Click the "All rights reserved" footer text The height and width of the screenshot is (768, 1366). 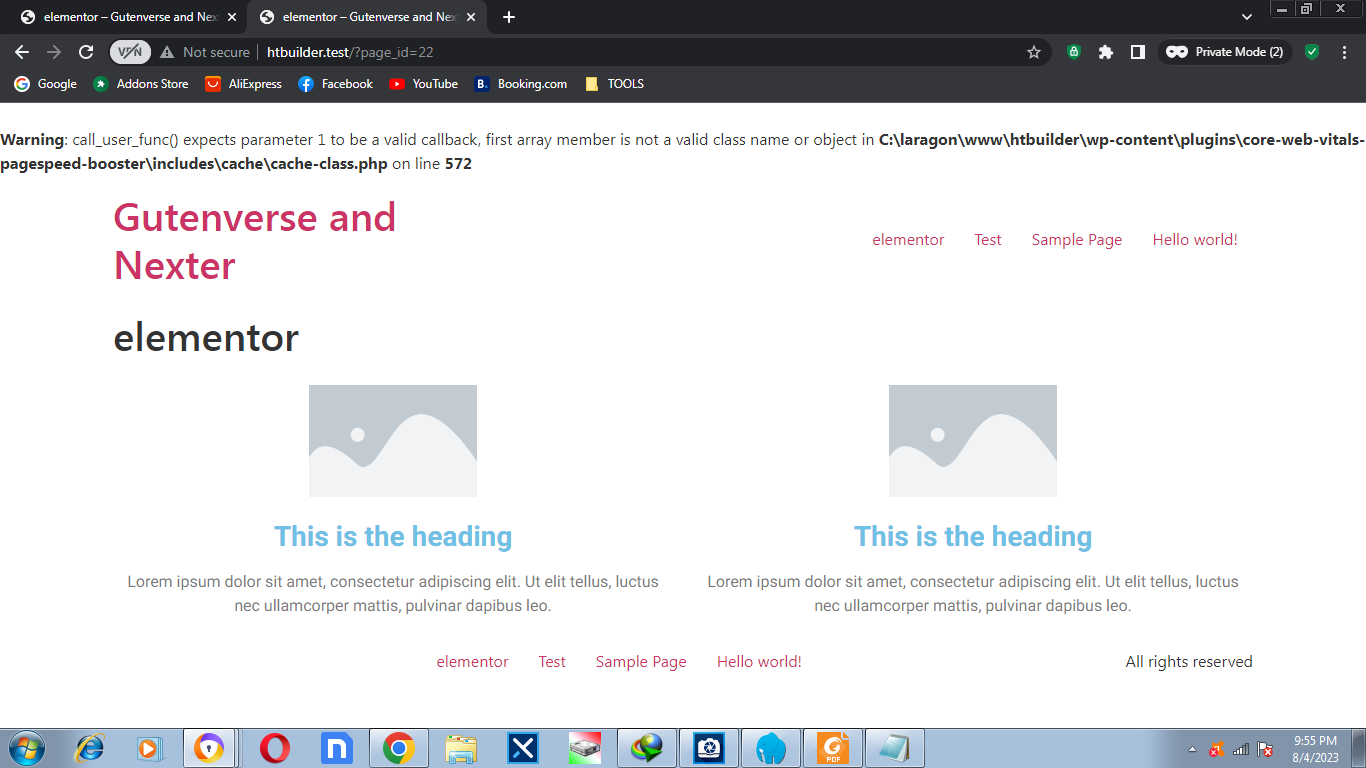1189,662
